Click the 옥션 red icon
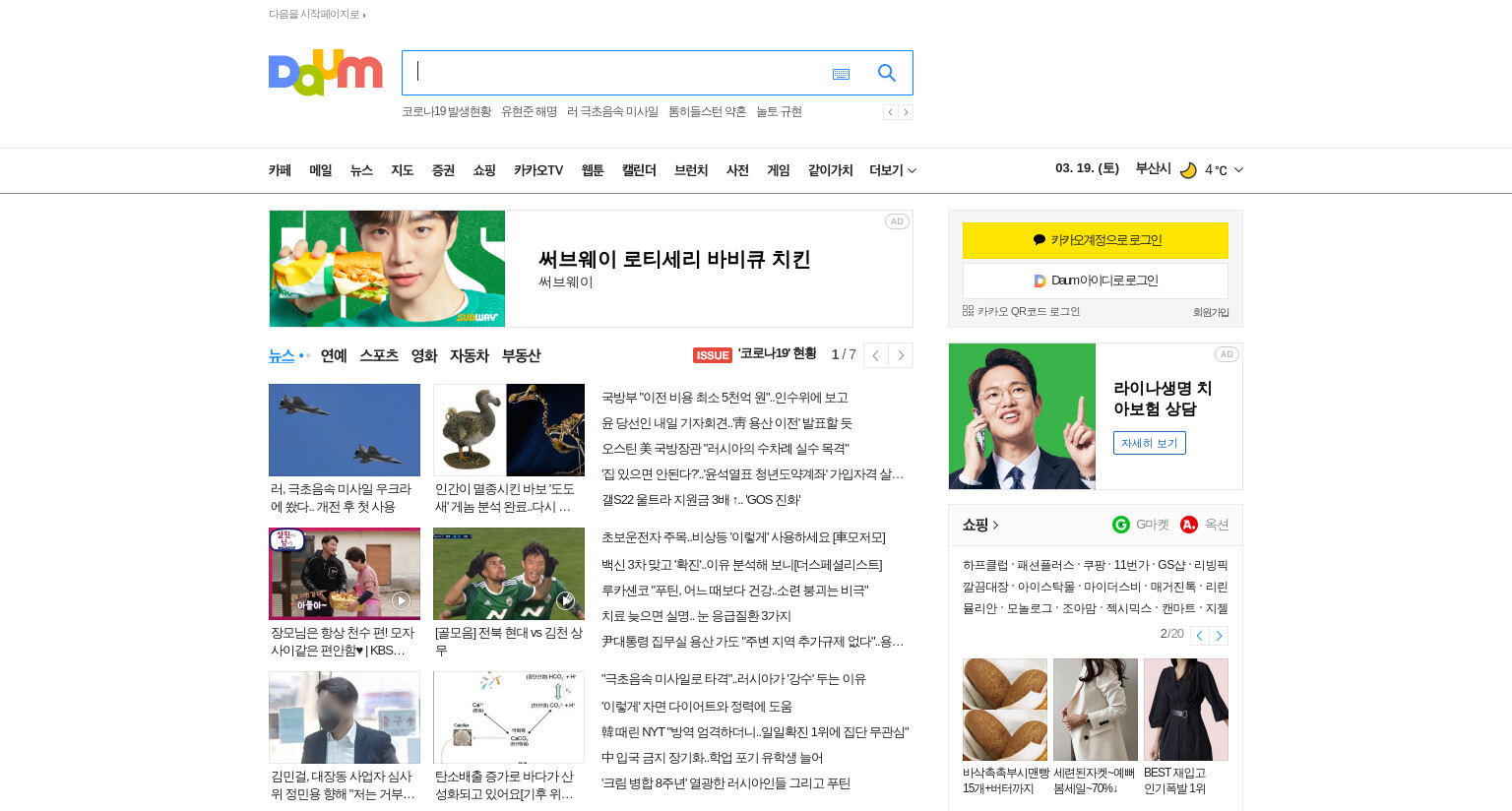Image resolution: width=1512 pixels, height=811 pixels. [1189, 525]
